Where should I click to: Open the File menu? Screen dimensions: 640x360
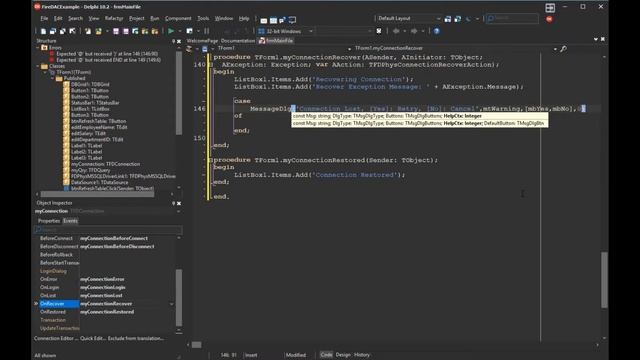click(44, 18)
